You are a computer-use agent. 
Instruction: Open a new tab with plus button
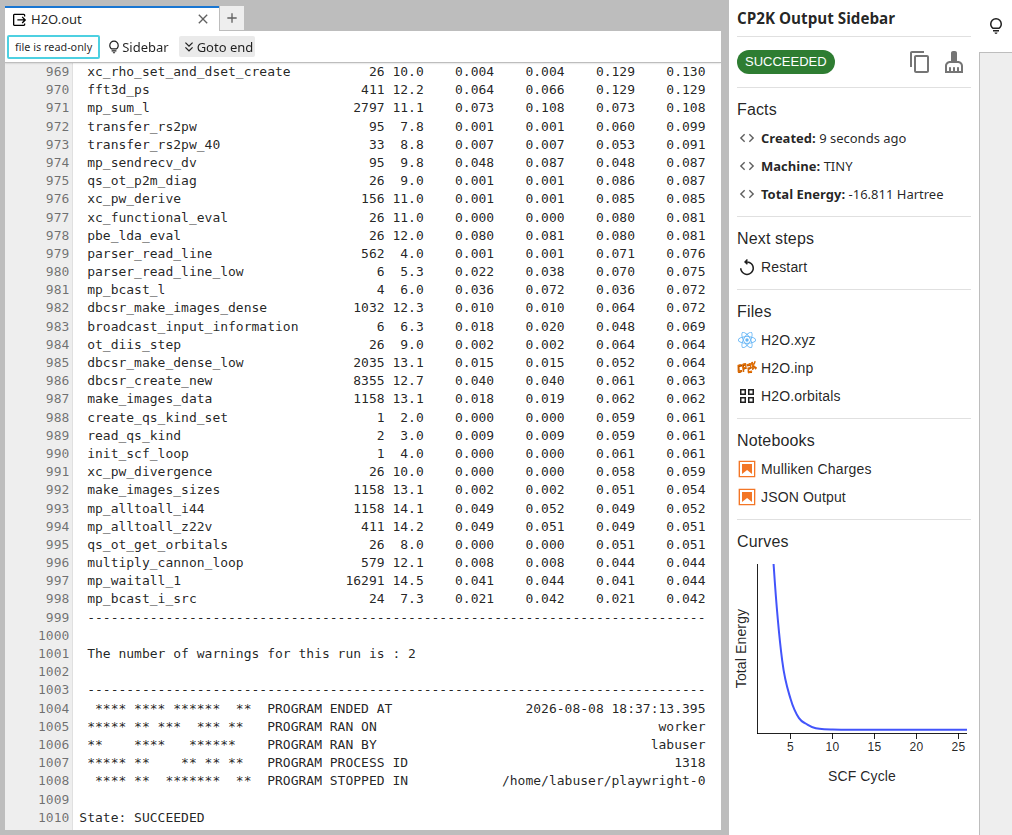(x=232, y=19)
